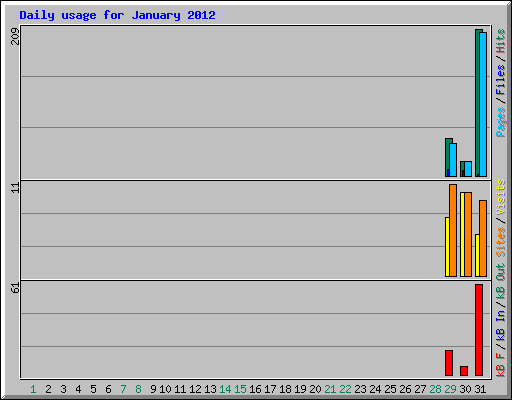Click day 8 on the x-axis
This screenshot has width=512, height=400.
point(138,389)
